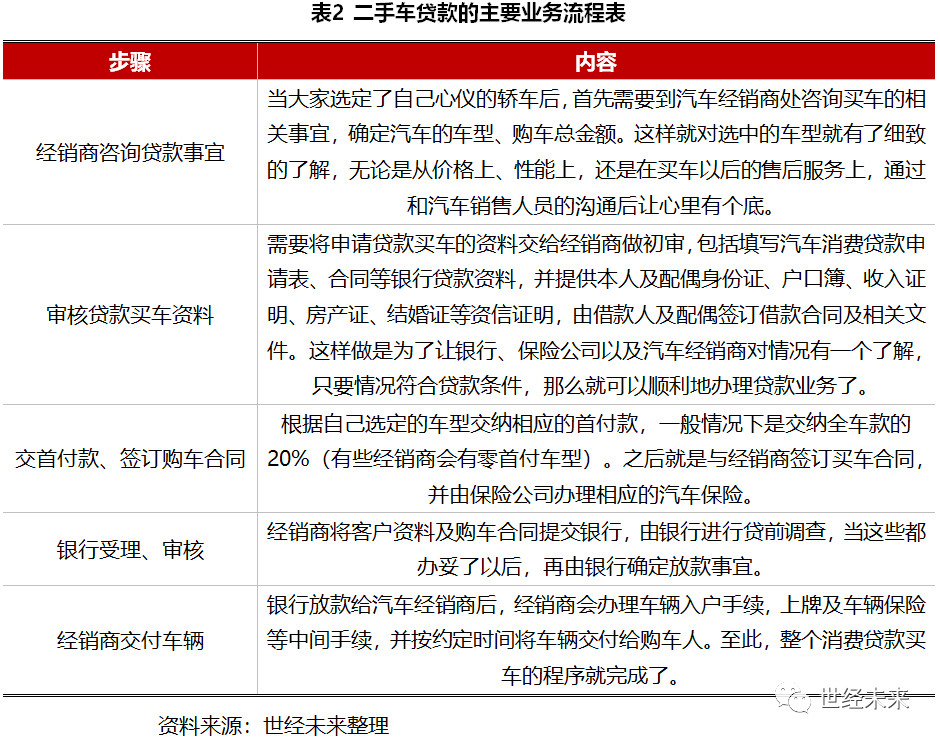This screenshot has width=940, height=740.
Task: Click the paragraph starting 银行放款给汽车经销商后
Action: tap(596, 640)
